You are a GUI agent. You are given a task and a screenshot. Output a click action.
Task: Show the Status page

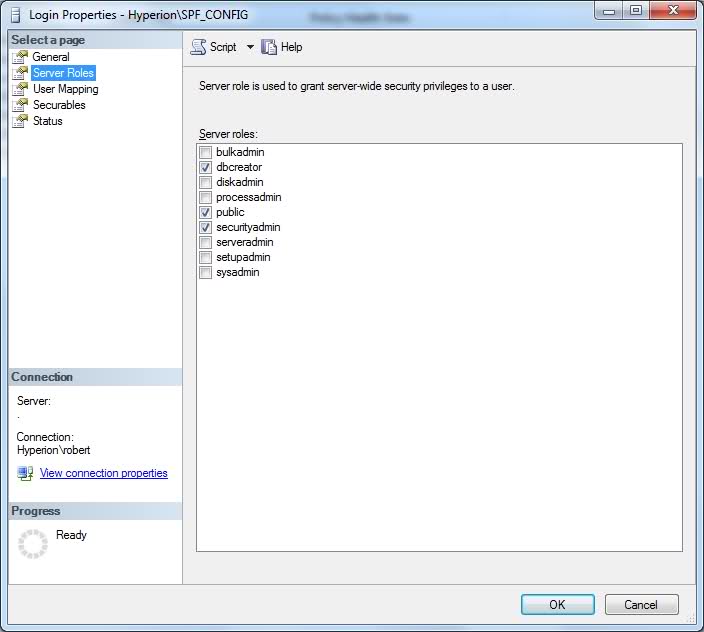click(48, 121)
